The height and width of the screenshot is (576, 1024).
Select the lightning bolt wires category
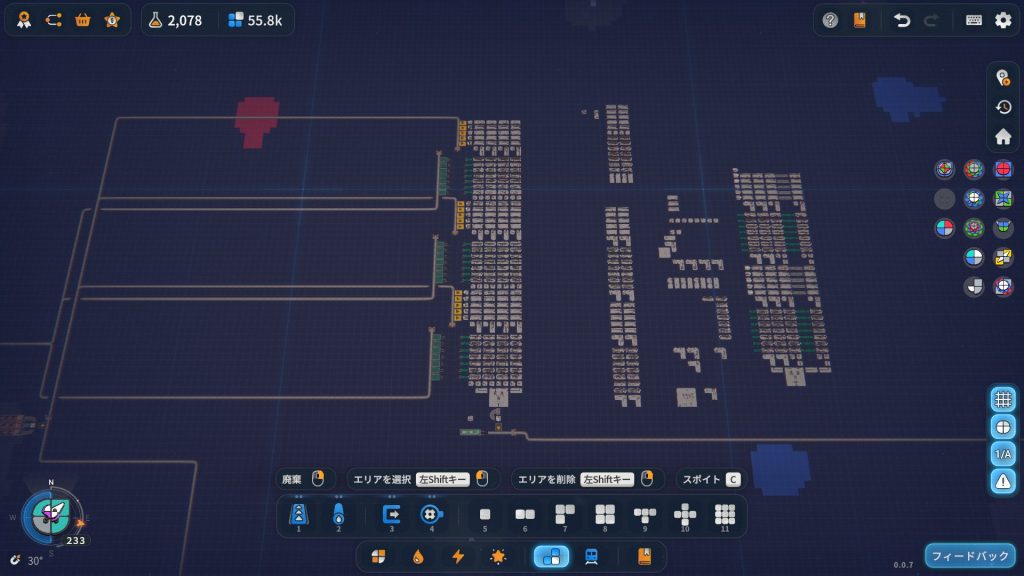458,557
